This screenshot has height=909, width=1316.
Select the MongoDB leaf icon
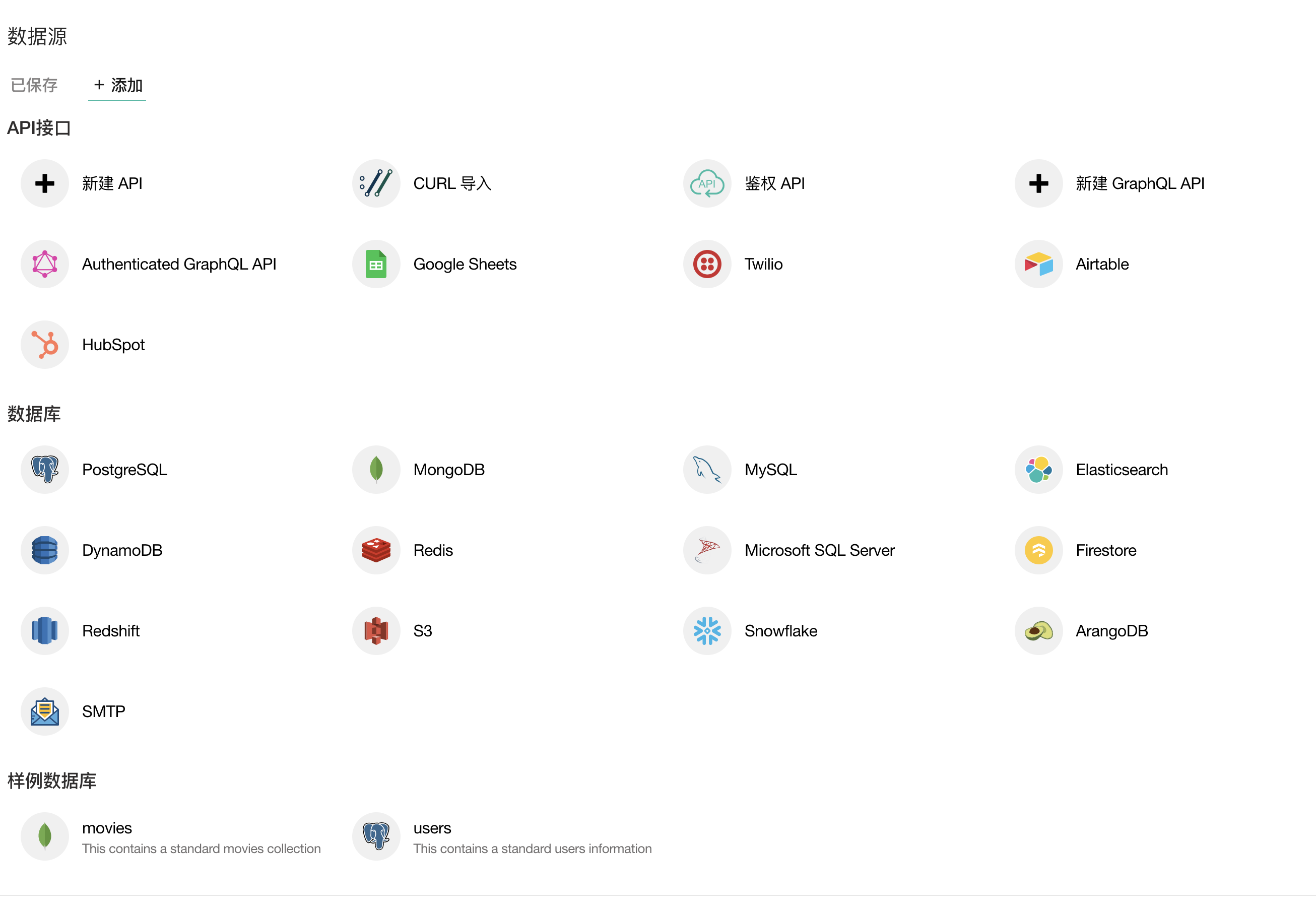[x=376, y=469]
